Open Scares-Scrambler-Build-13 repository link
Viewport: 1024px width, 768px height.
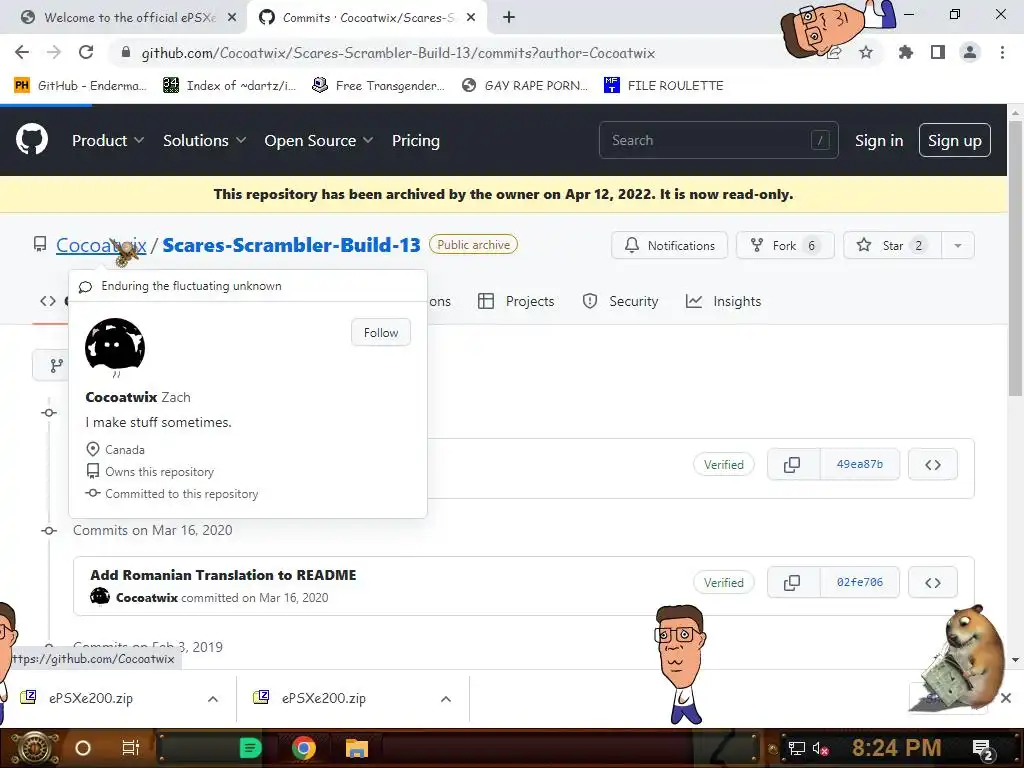coord(291,245)
